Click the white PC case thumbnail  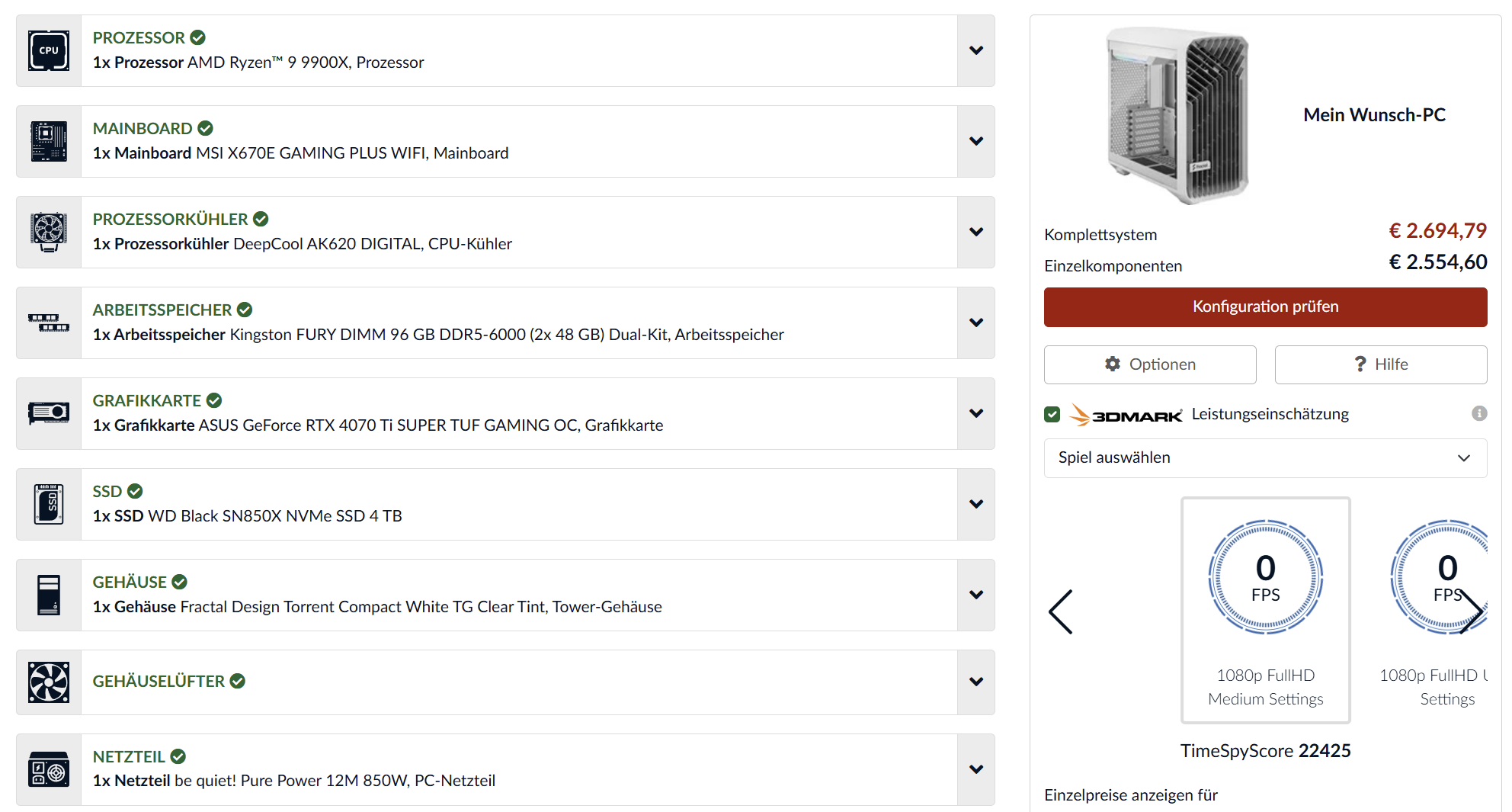(1178, 116)
